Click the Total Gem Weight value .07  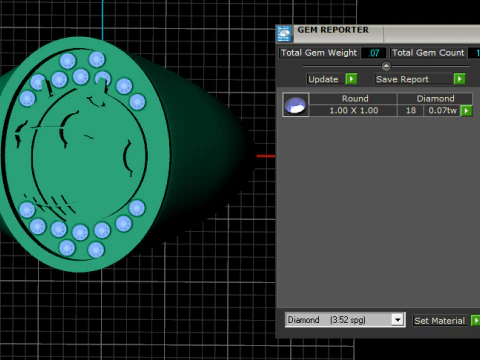point(374,53)
